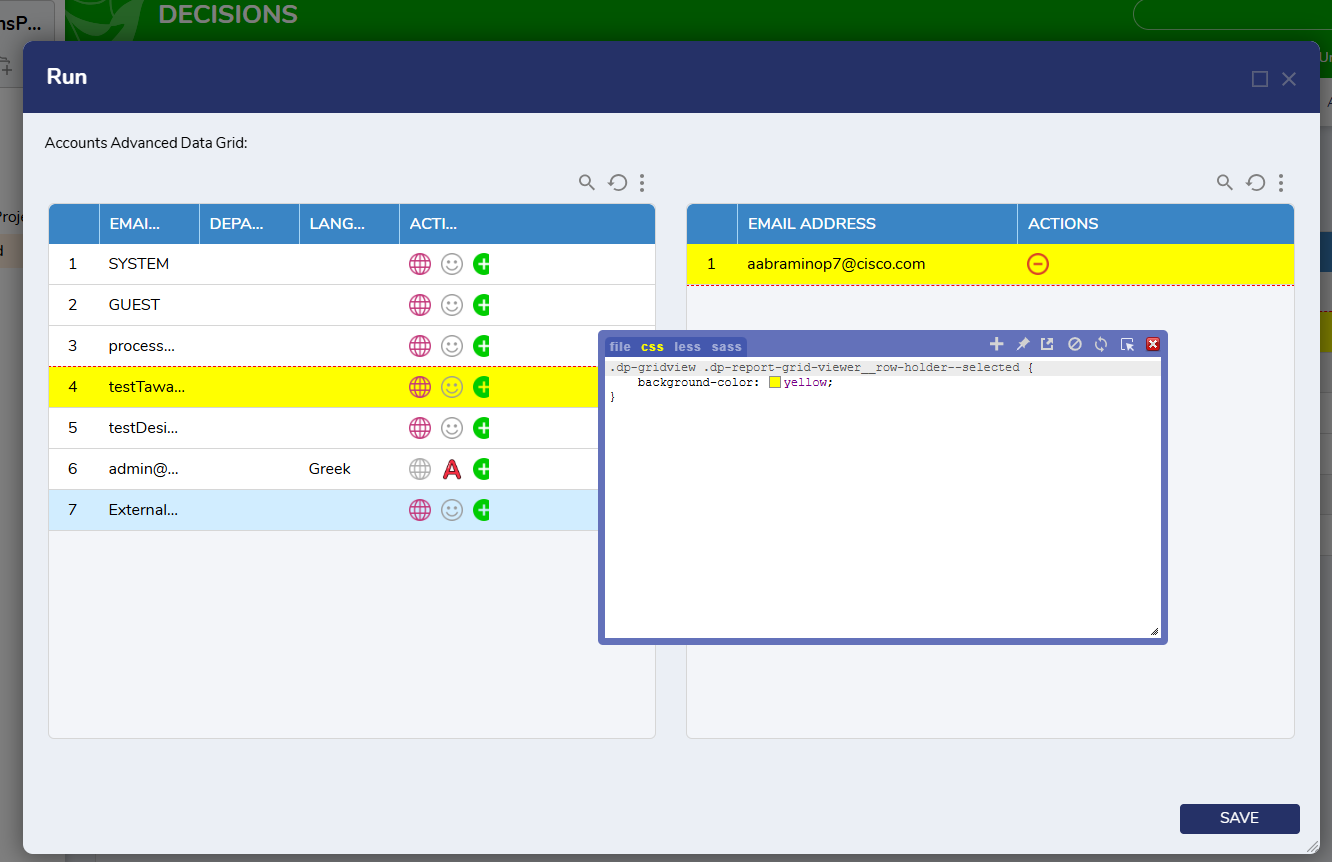Click the red letter A icon in row 6

click(452, 469)
